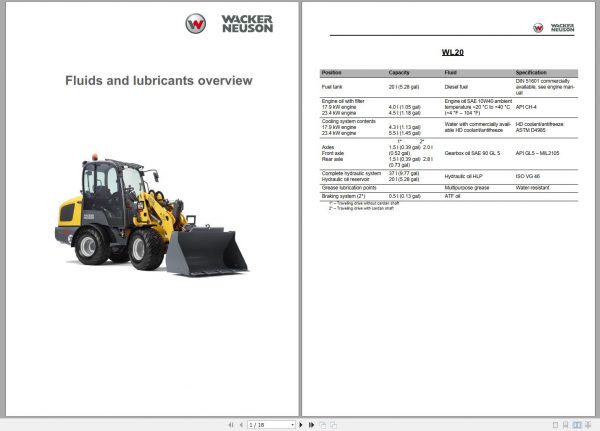The width and height of the screenshot is (600, 431).
Task: Click 'Cooling system contents' row label
Action: 349,121
